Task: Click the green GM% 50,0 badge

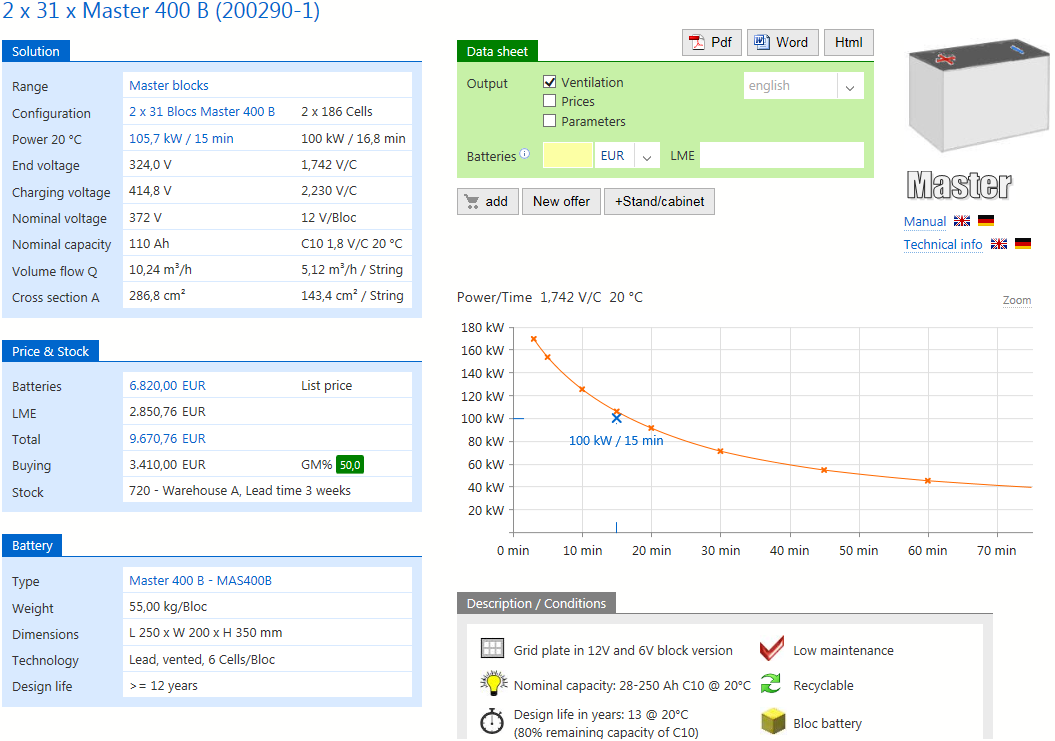Action: (x=349, y=465)
